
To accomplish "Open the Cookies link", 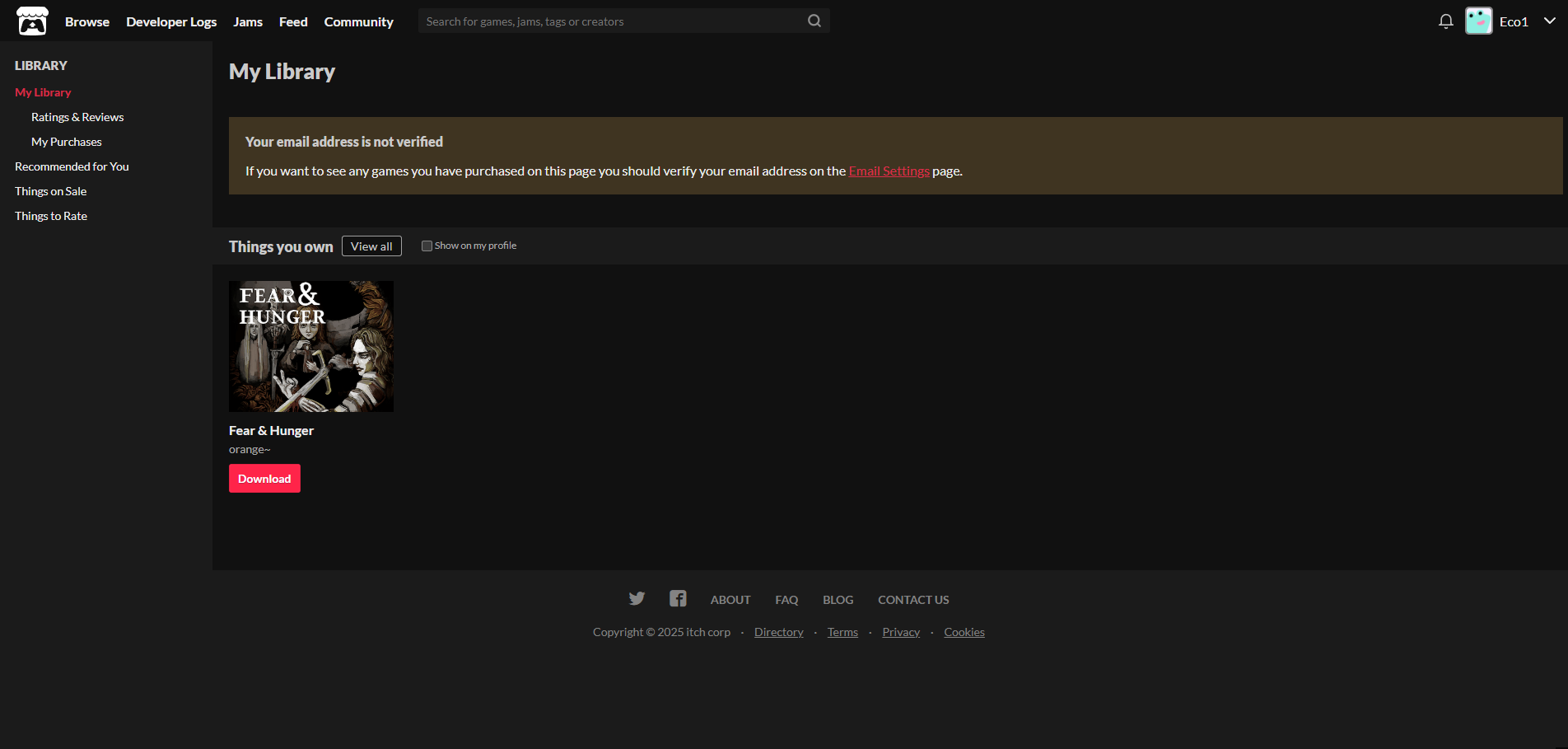I will click(964, 632).
